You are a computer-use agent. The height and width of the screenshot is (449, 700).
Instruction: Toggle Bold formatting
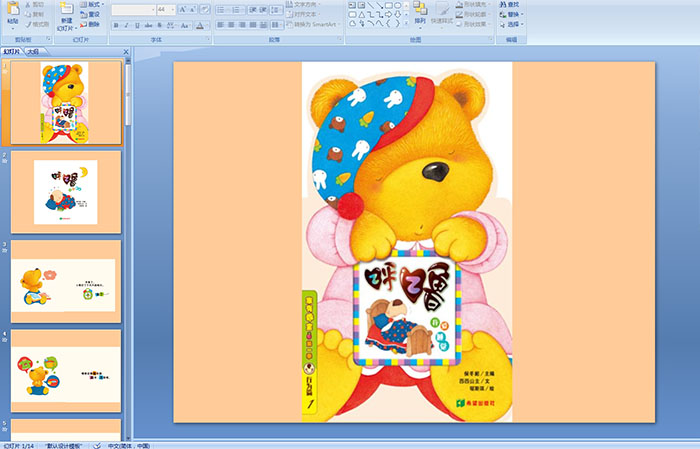click(116, 25)
